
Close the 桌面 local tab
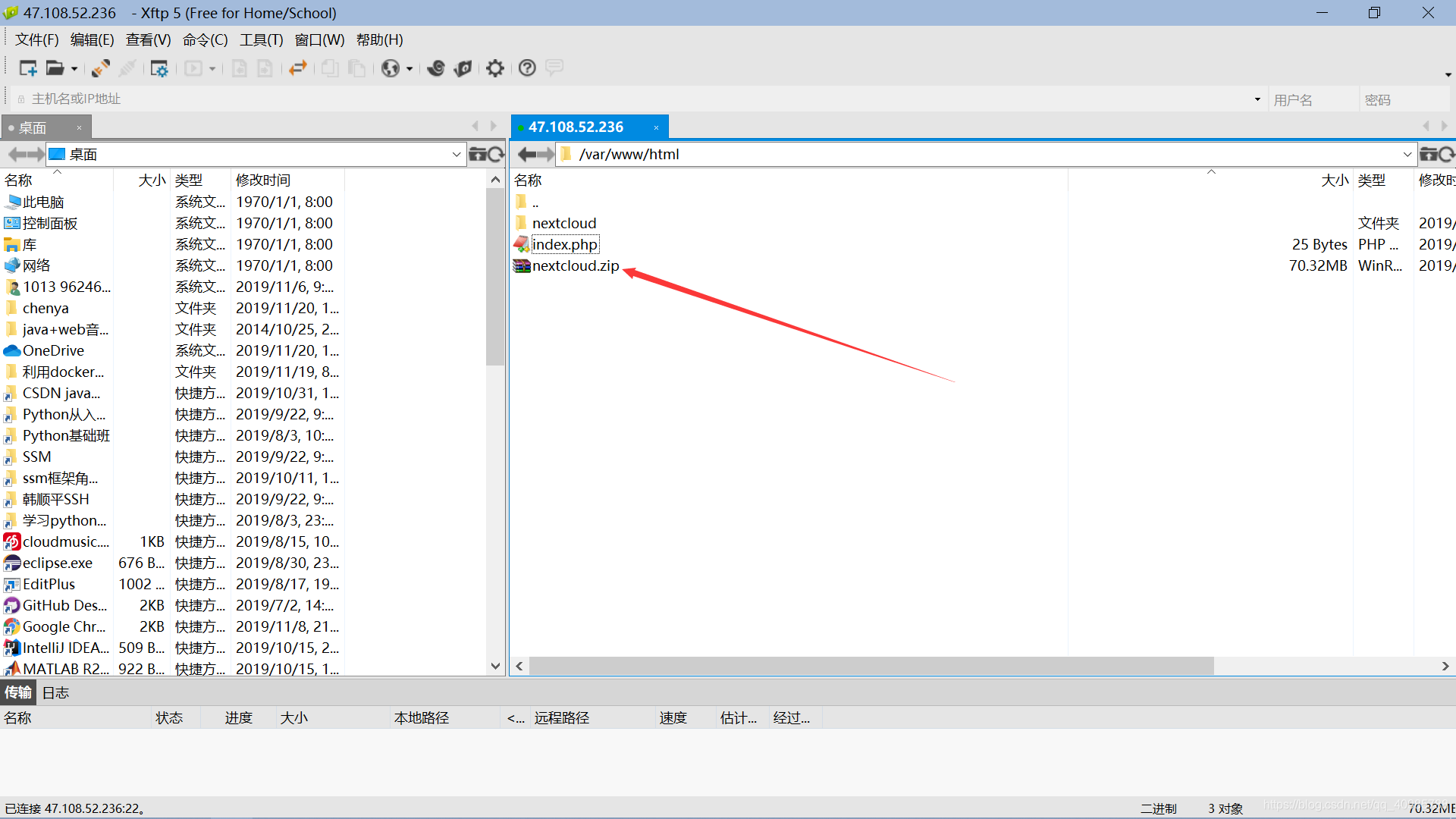(79, 128)
